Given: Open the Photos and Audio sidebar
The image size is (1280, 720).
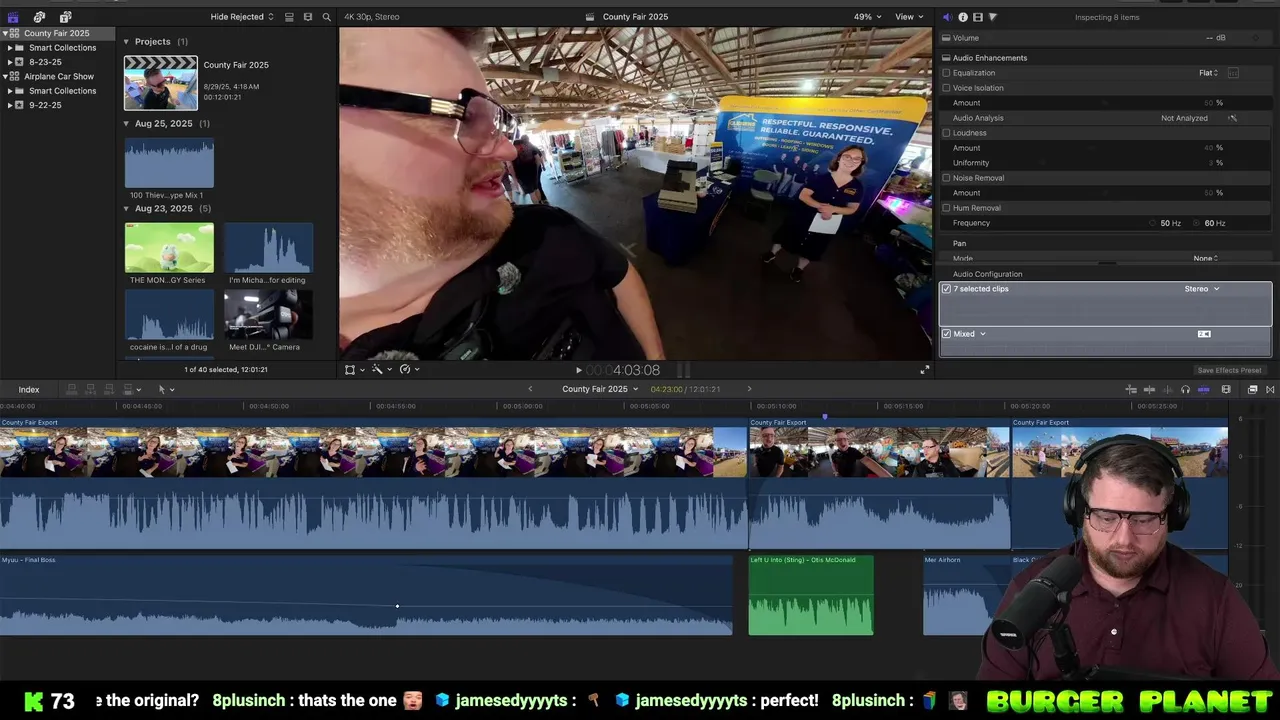Looking at the screenshot, I should click(39, 17).
